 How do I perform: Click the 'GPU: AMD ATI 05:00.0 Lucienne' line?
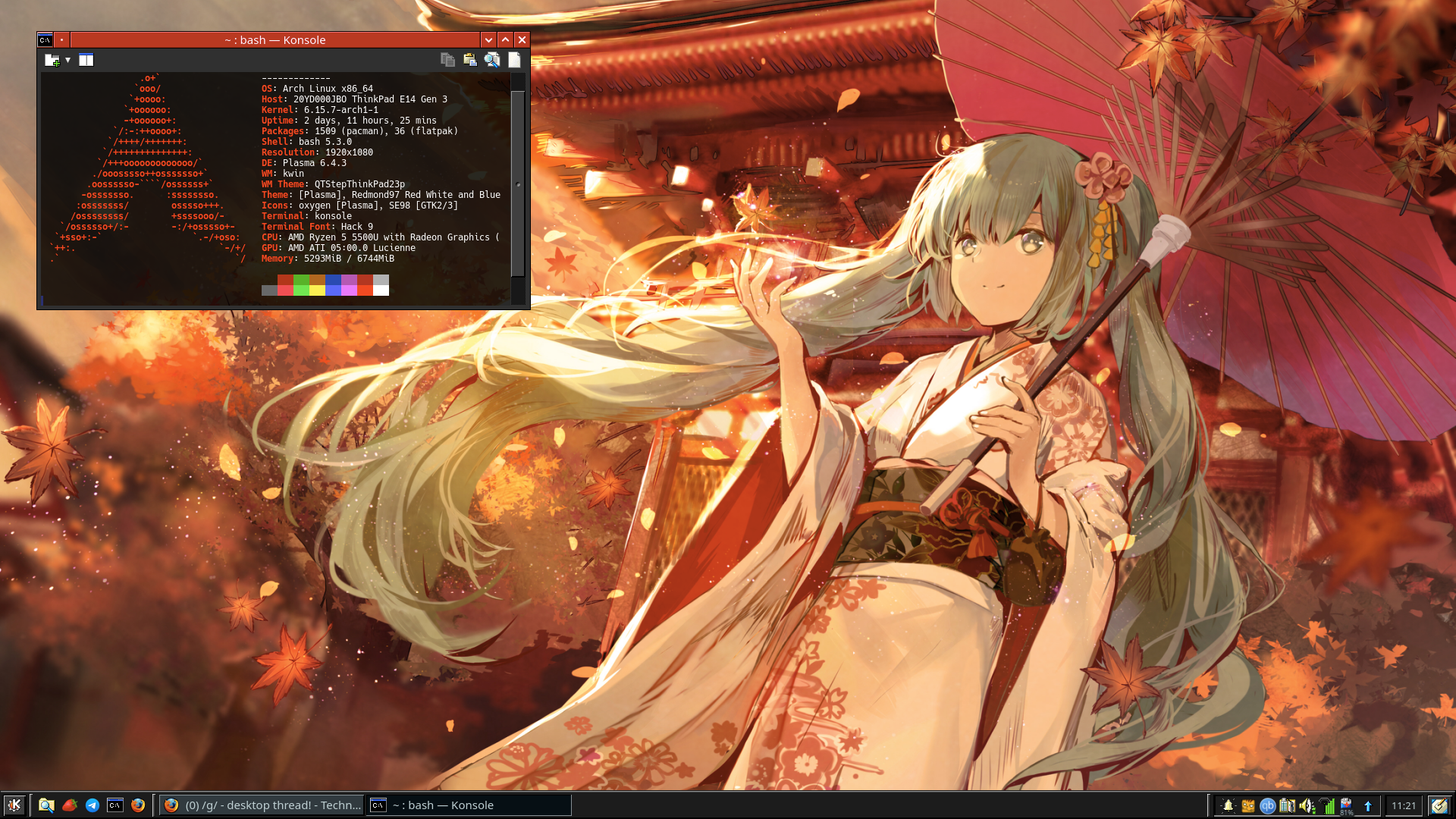[x=338, y=248]
